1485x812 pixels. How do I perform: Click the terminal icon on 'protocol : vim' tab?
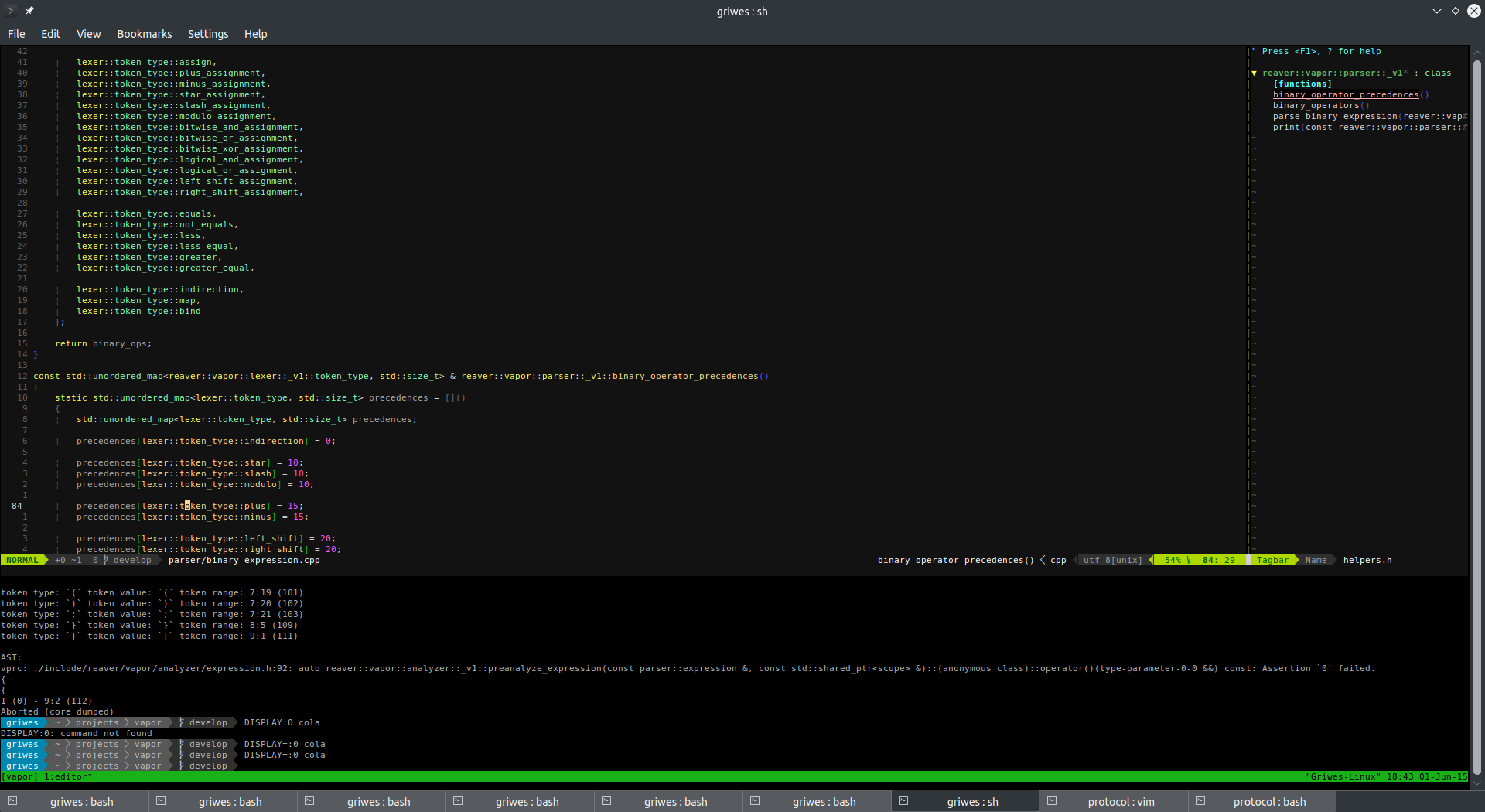click(1052, 800)
